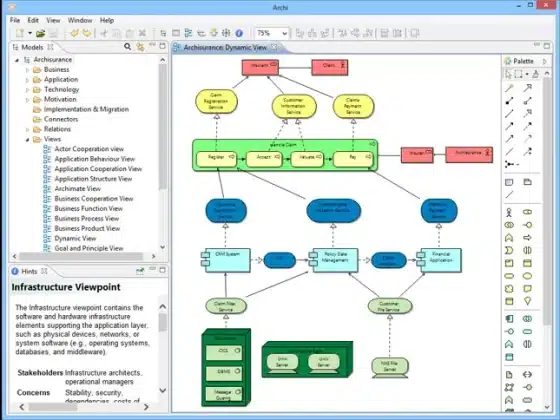Pick the Business Collaboration palette icon
The height and width of the screenshot is (420, 560).
pyautogui.click(x=509, y=225)
